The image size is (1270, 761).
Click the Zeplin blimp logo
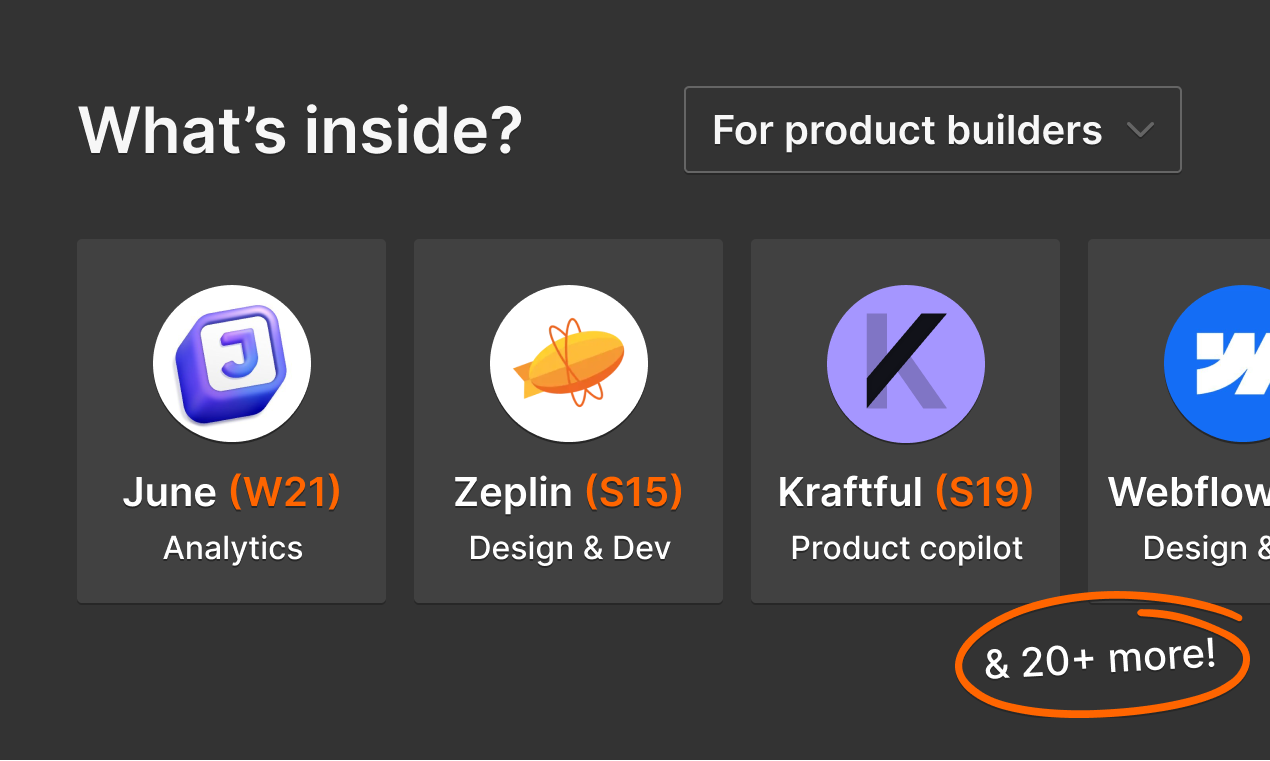click(569, 364)
